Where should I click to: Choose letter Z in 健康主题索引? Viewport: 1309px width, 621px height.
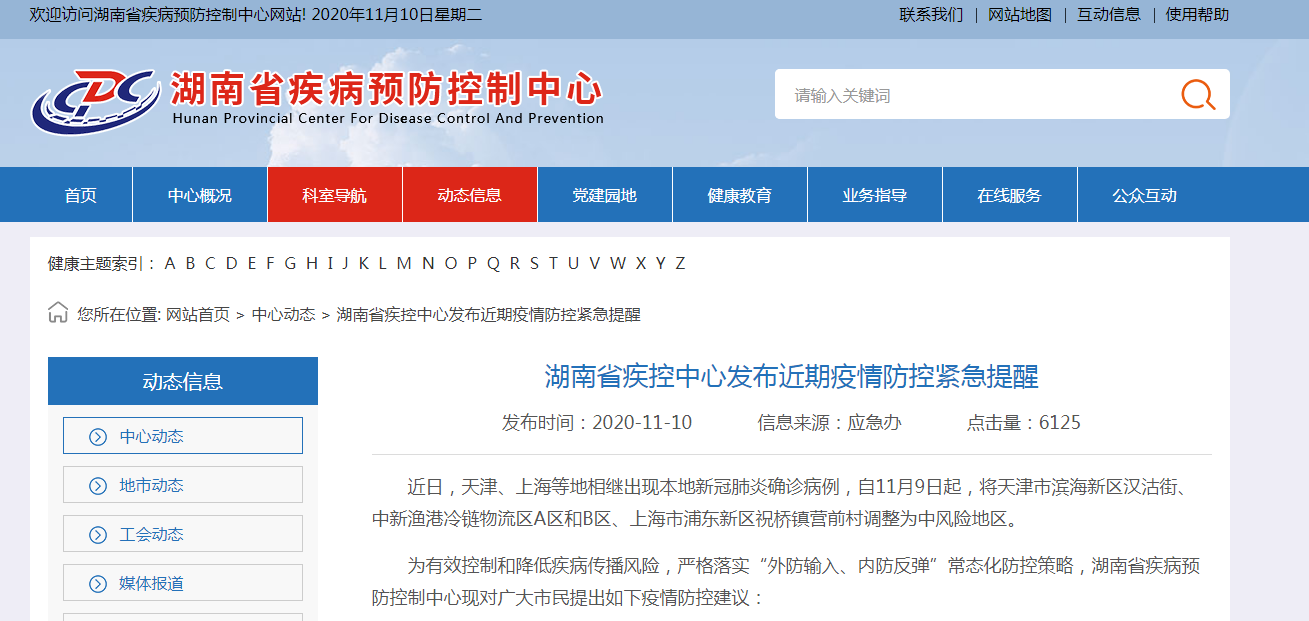click(x=680, y=263)
